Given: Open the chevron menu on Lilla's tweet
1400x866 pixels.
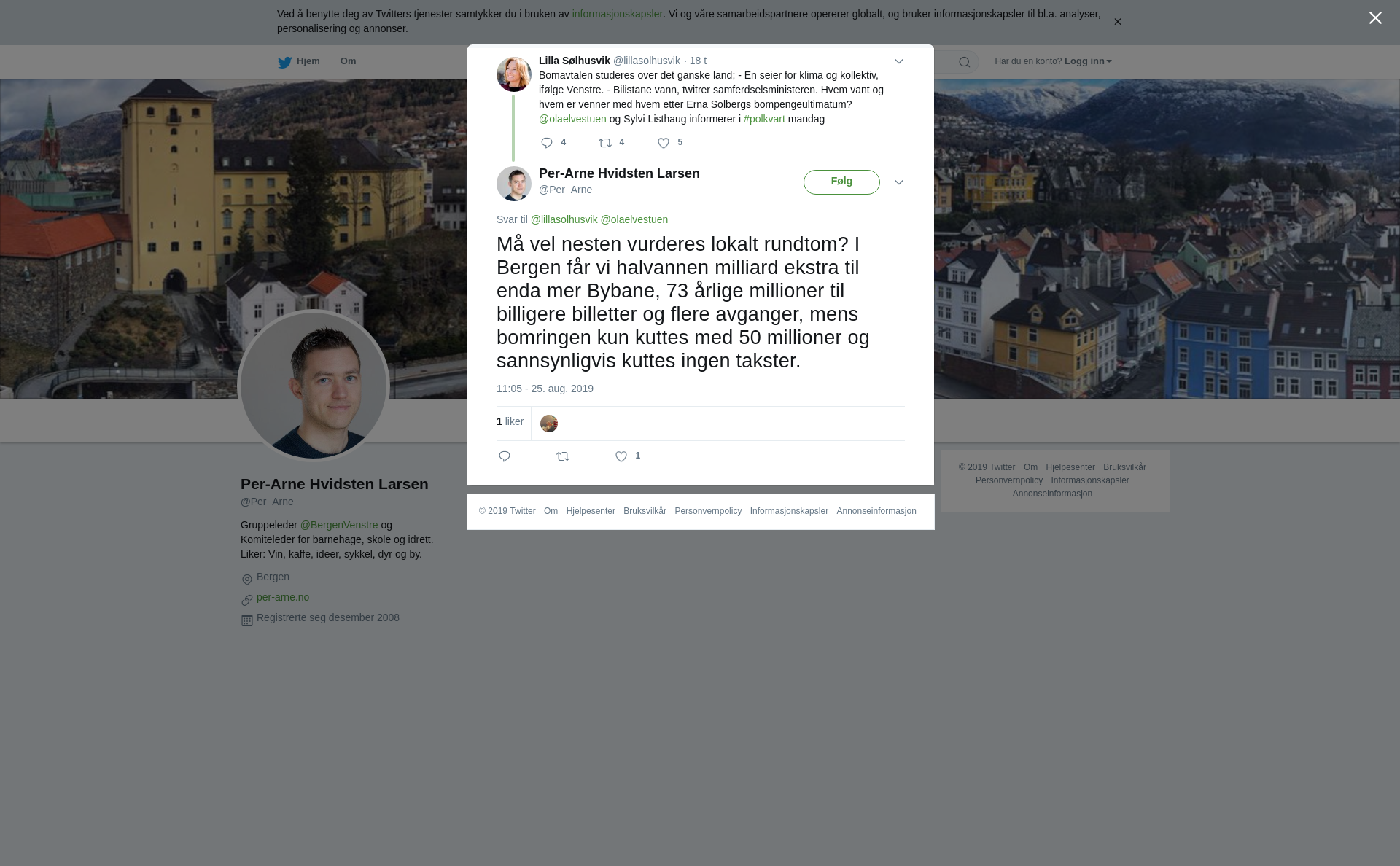Looking at the screenshot, I should pyautogui.click(x=899, y=61).
